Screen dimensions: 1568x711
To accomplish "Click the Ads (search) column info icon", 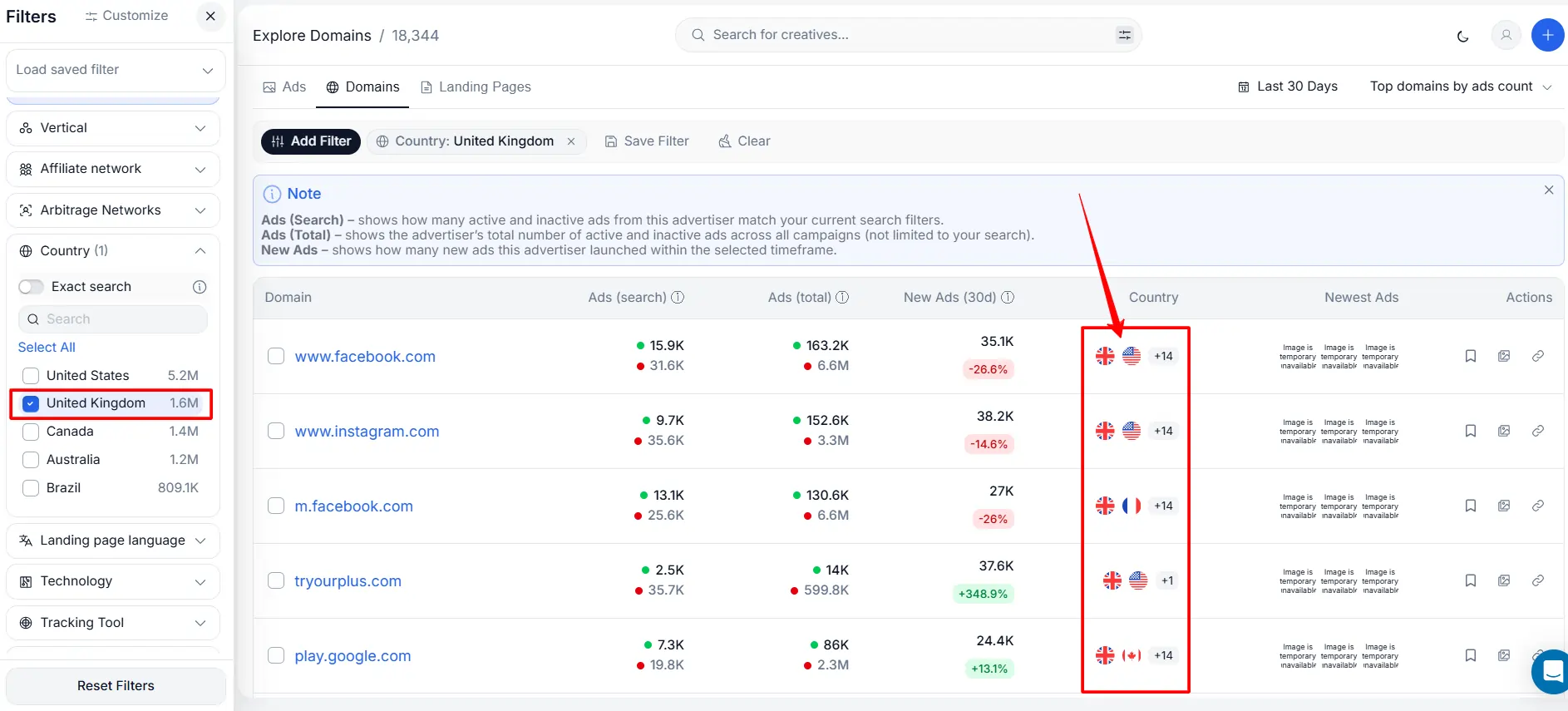I will pos(678,298).
